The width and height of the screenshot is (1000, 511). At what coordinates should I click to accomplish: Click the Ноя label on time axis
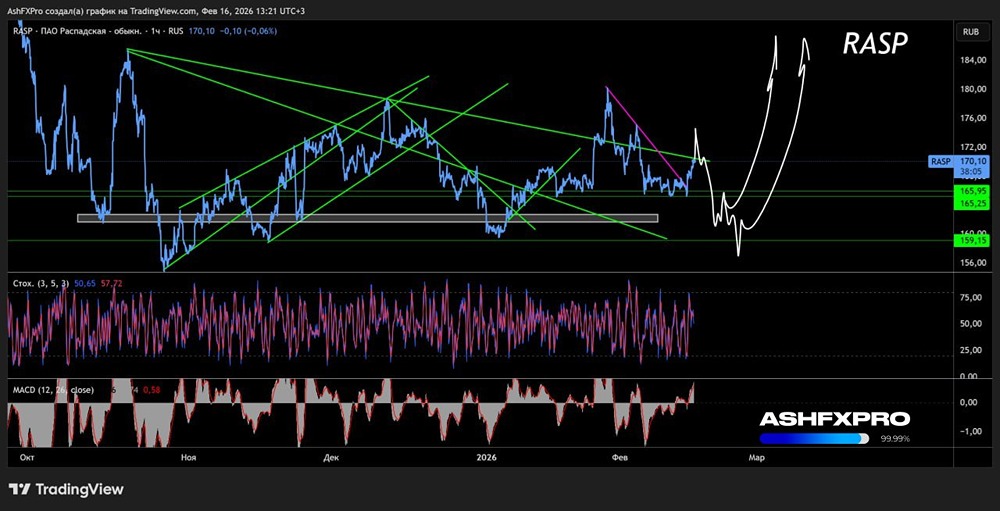(188, 457)
